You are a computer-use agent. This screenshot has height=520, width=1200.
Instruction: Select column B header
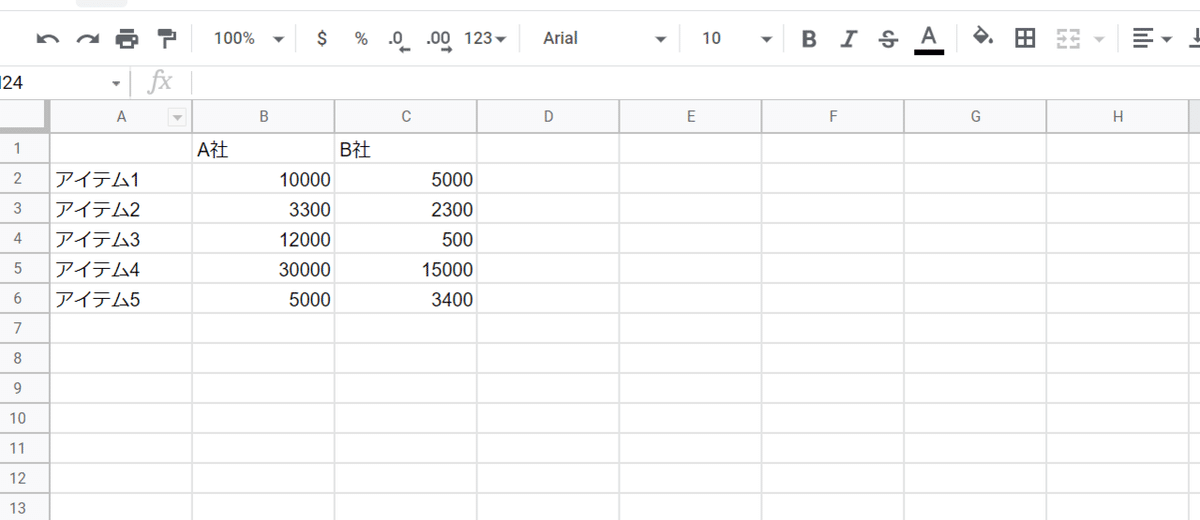pyautogui.click(x=264, y=117)
